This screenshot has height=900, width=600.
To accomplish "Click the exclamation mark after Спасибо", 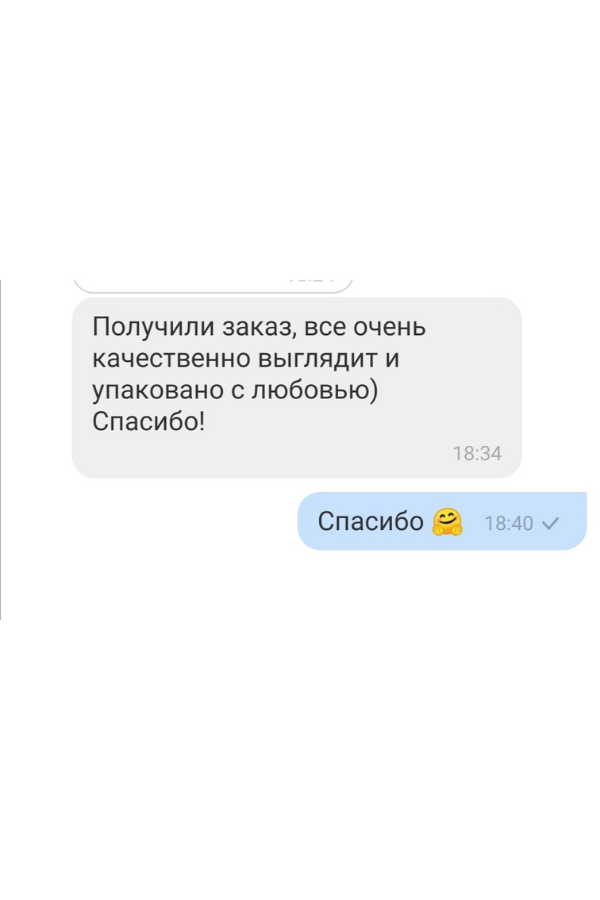I will click(202, 421).
